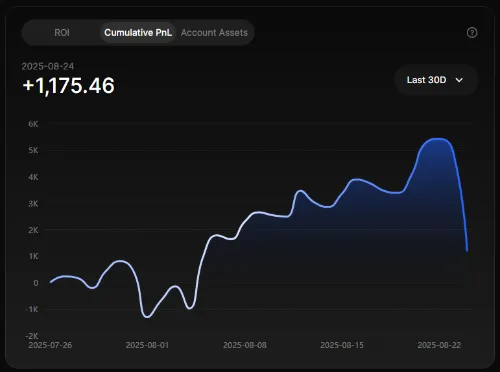The height and width of the screenshot is (372, 500).
Task: Click the 4K y-axis label
Action: 33,177
